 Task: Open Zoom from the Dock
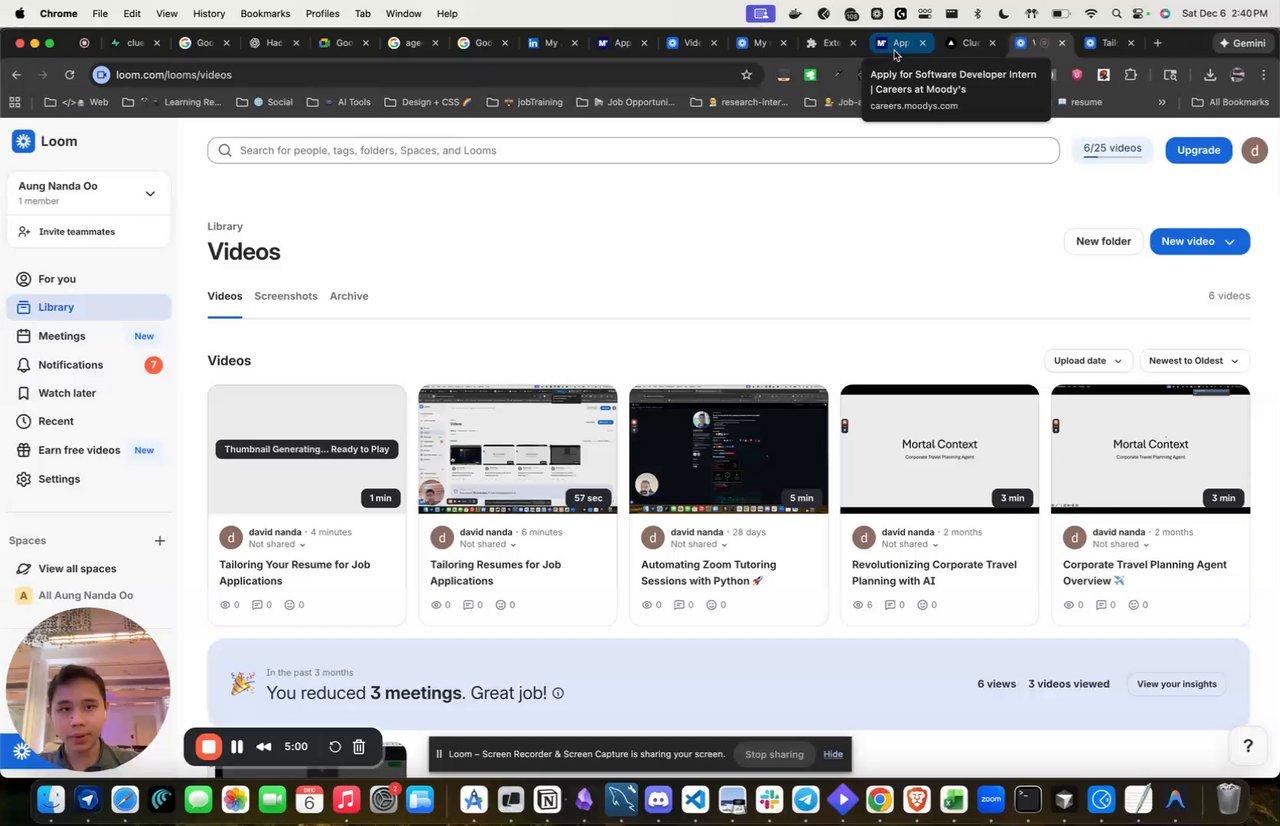tap(991, 799)
